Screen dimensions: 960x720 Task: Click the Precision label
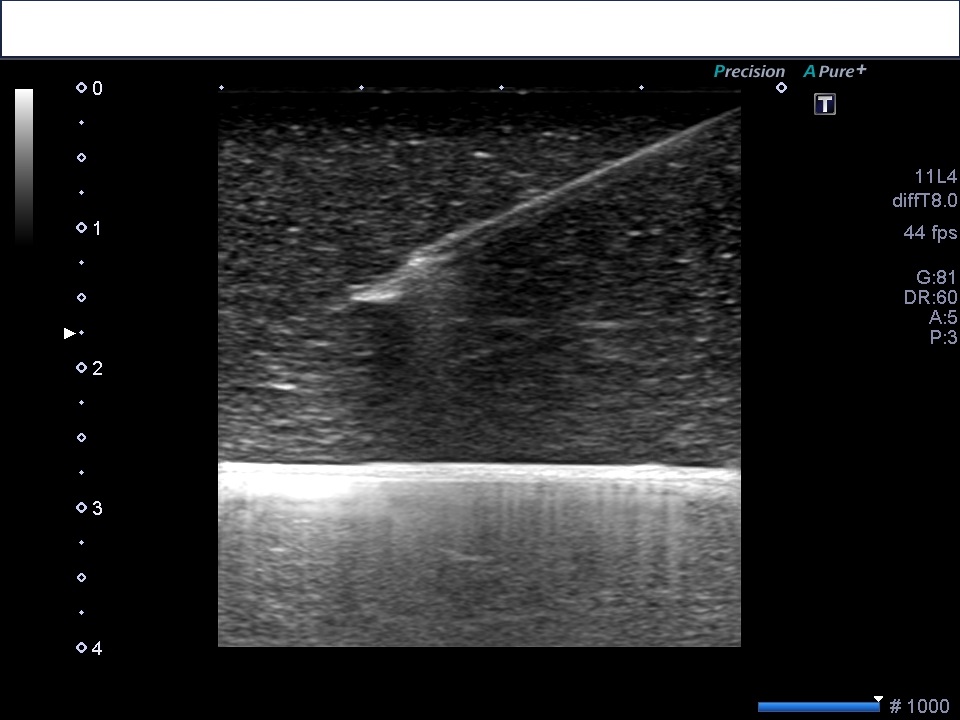(x=749, y=72)
